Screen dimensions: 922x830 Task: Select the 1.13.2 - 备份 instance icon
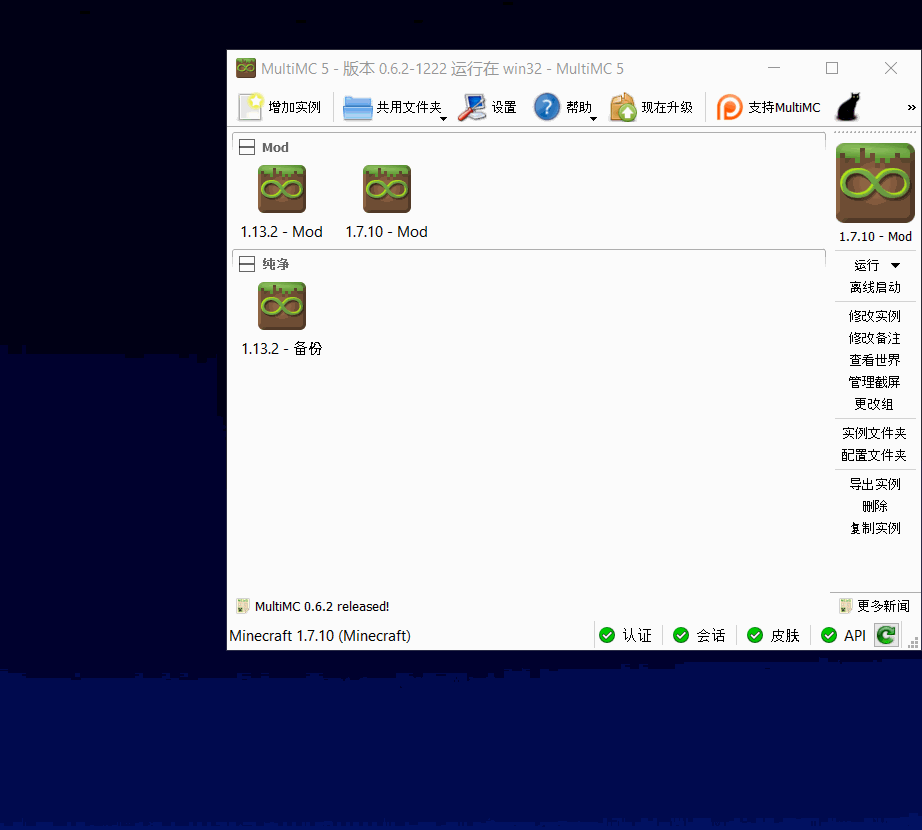282,306
